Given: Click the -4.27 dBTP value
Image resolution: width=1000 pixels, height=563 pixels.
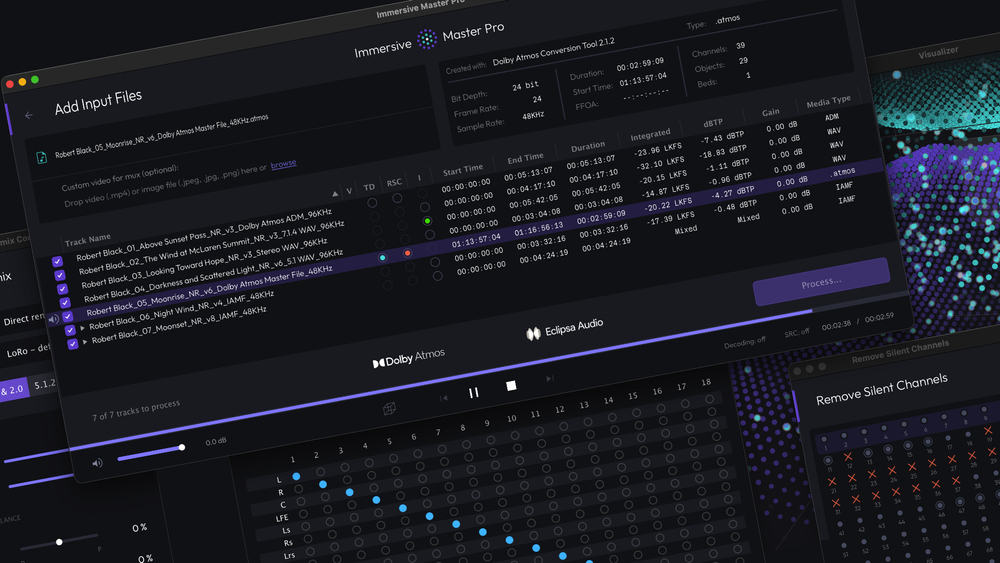Looking at the screenshot, I should (732, 193).
